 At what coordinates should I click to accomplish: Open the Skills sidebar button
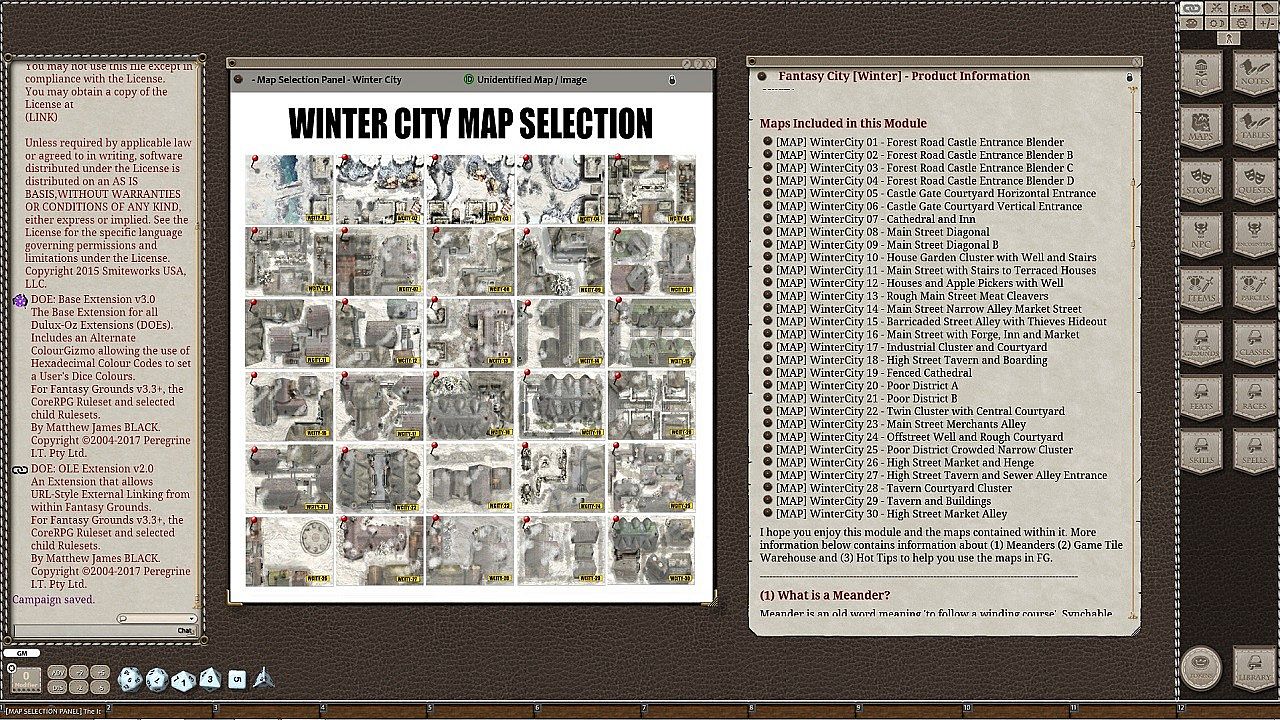[1201, 453]
